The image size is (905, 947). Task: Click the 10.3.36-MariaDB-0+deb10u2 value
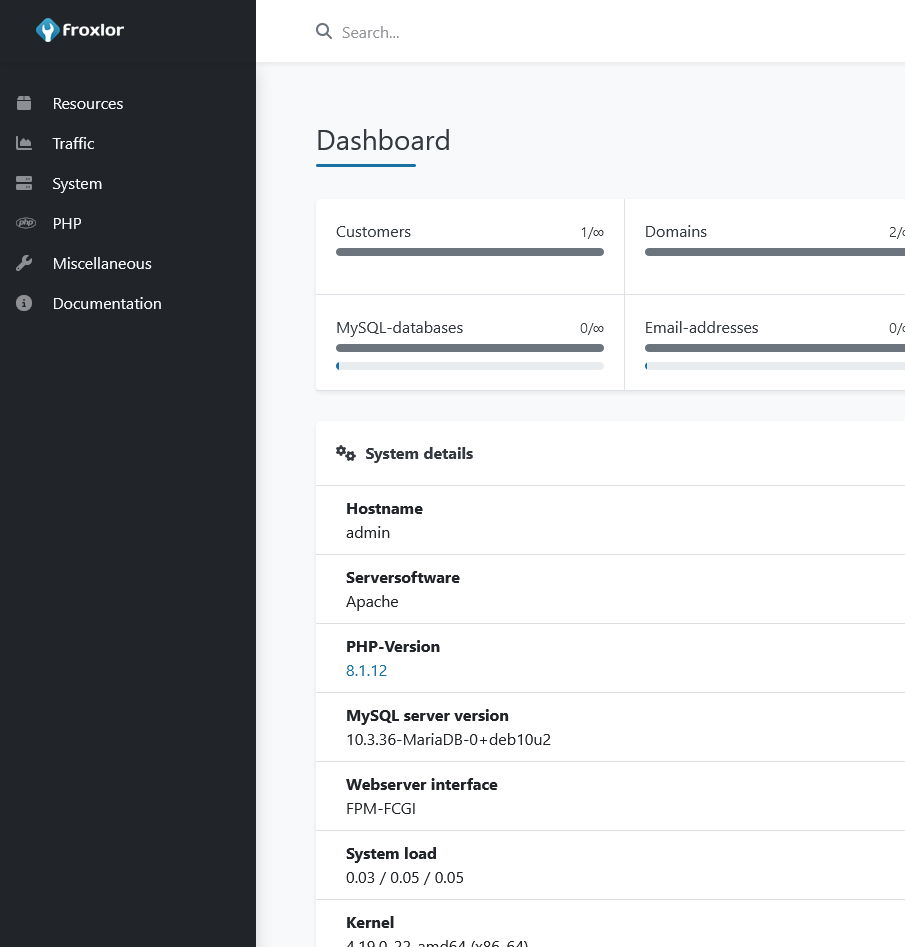click(448, 740)
